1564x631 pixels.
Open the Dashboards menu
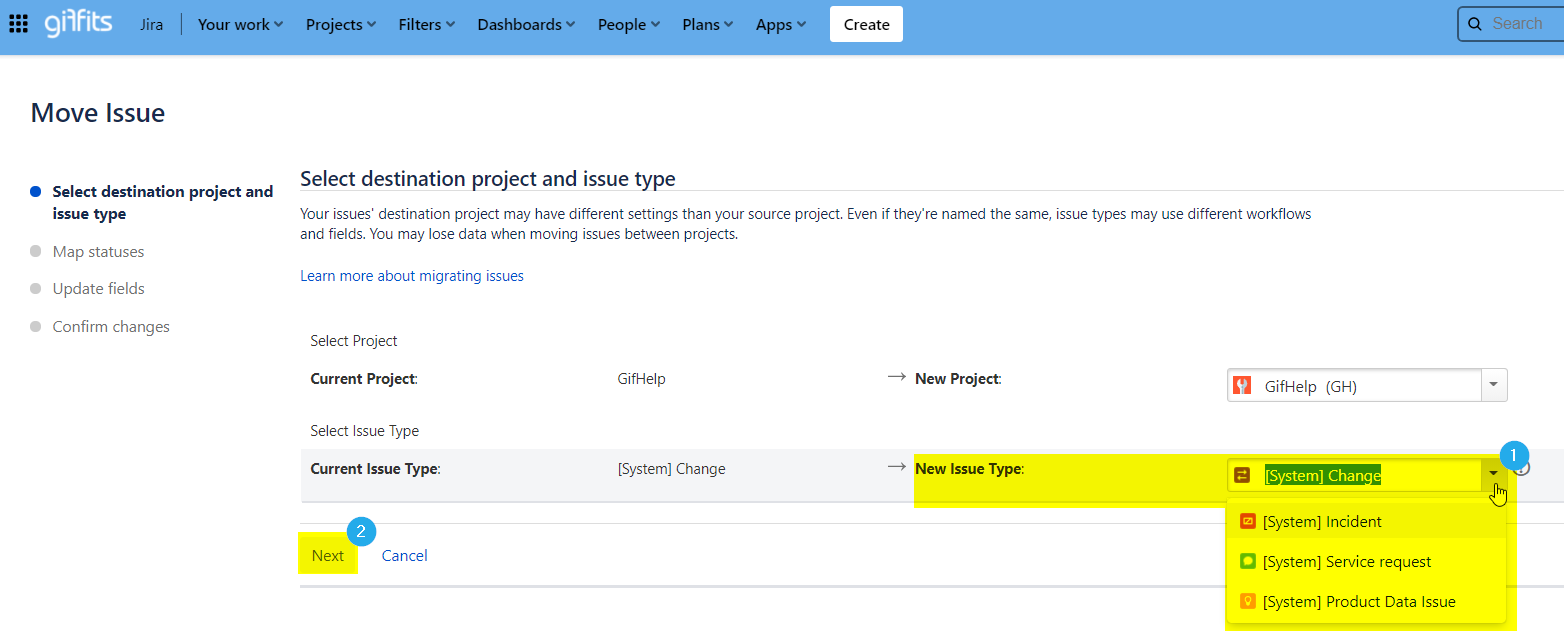(526, 25)
